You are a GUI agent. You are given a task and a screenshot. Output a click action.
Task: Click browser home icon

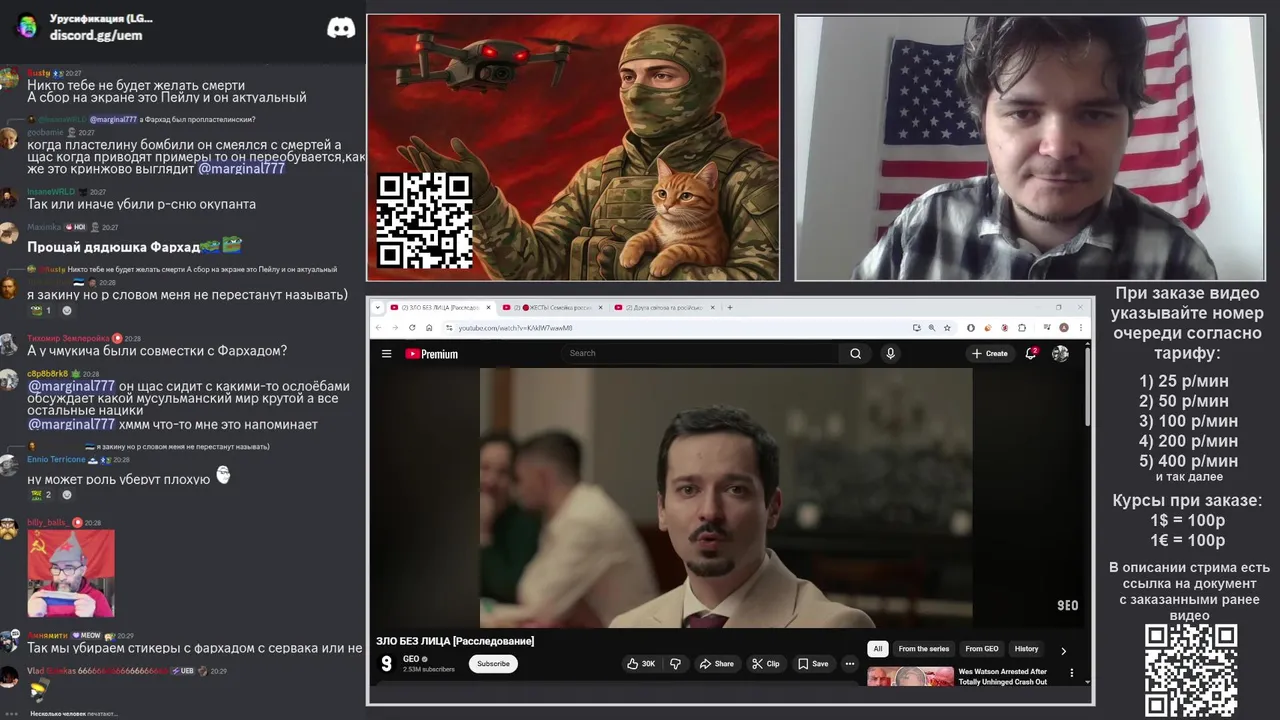[429, 327]
